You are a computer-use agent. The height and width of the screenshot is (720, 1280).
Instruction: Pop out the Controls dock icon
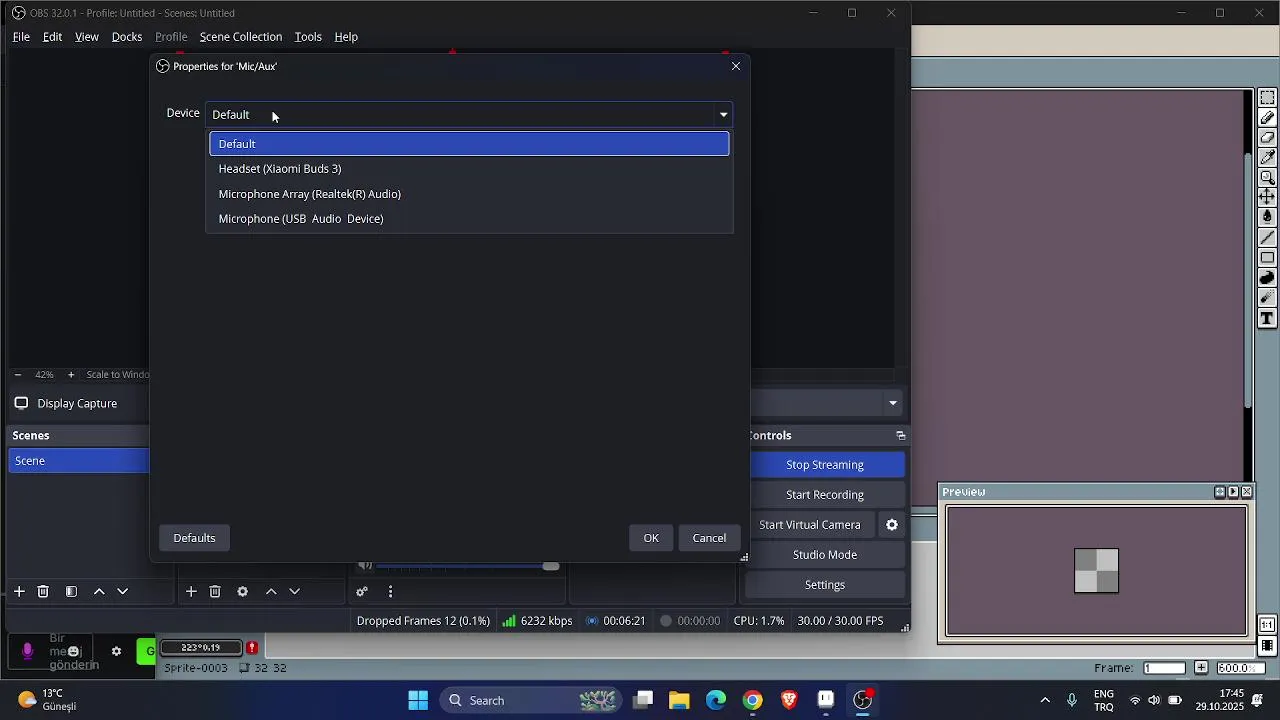point(901,436)
